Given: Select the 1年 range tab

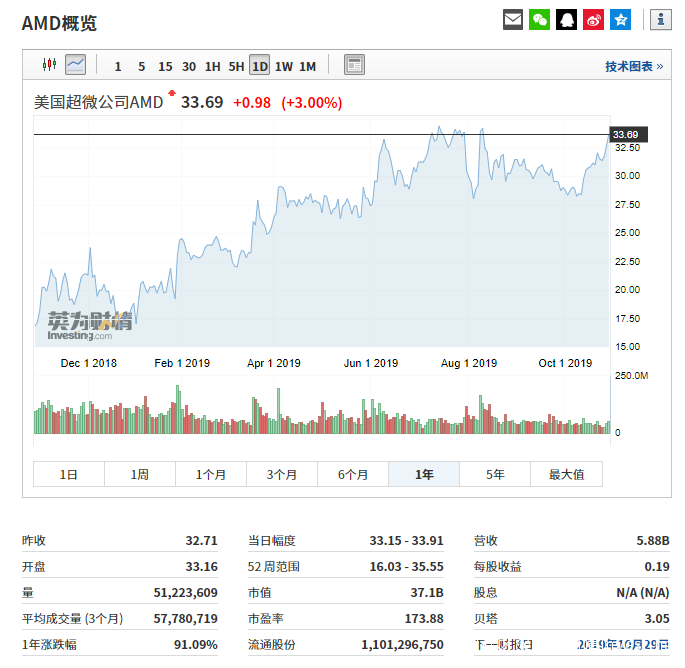Looking at the screenshot, I should (x=424, y=474).
